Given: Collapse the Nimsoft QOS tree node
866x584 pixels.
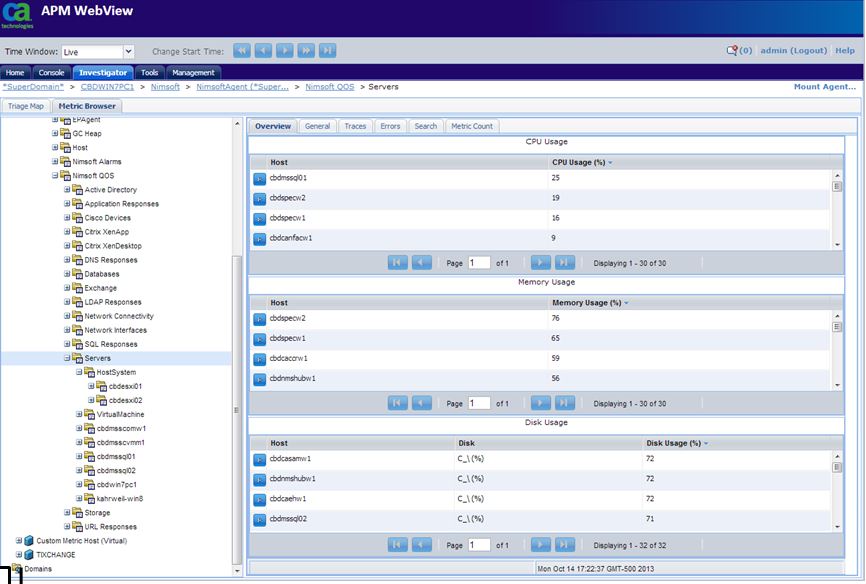Looking at the screenshot, I should coord(55,175).
